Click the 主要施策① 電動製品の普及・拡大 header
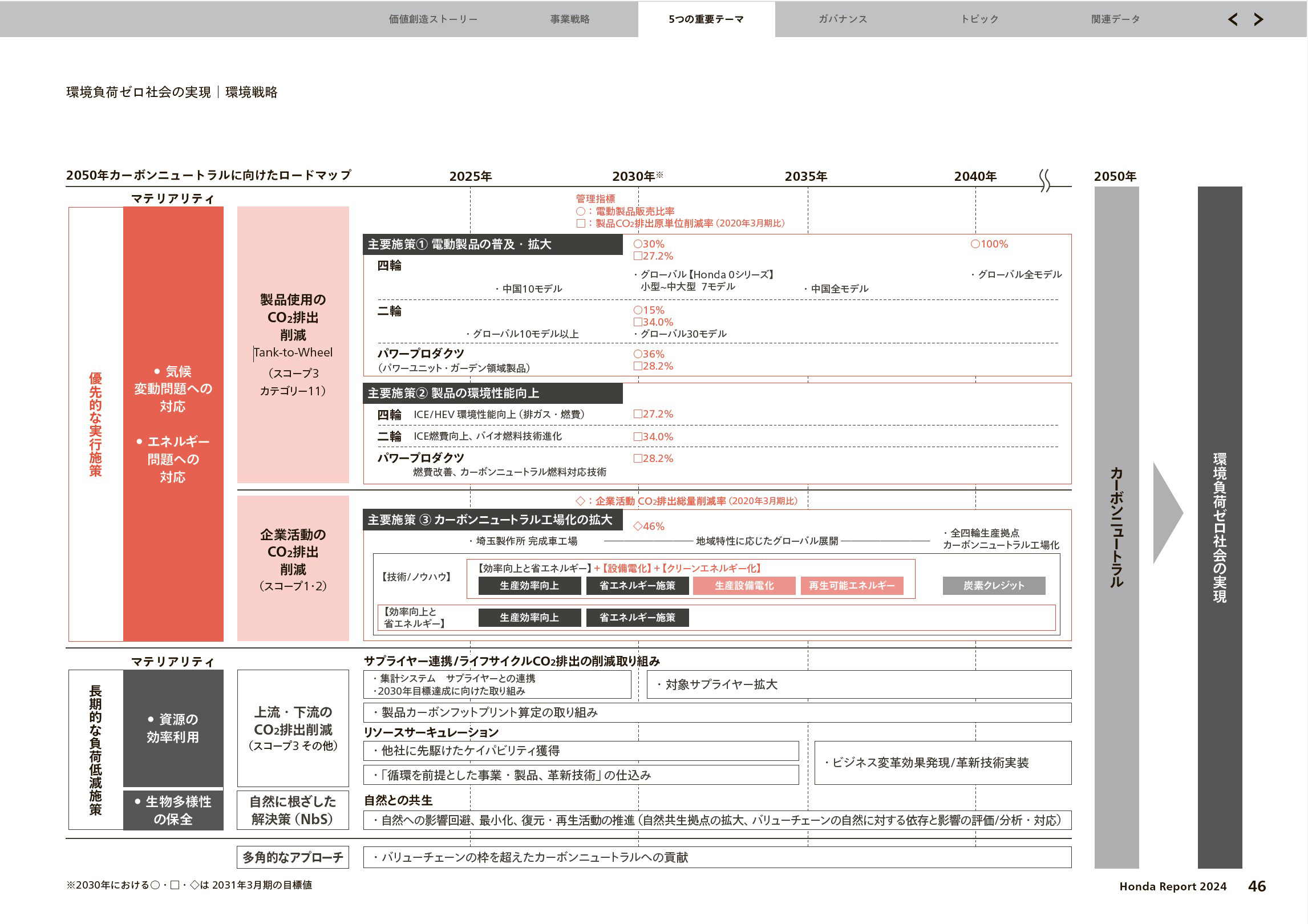1308x924 pixels. pos(493,245)
